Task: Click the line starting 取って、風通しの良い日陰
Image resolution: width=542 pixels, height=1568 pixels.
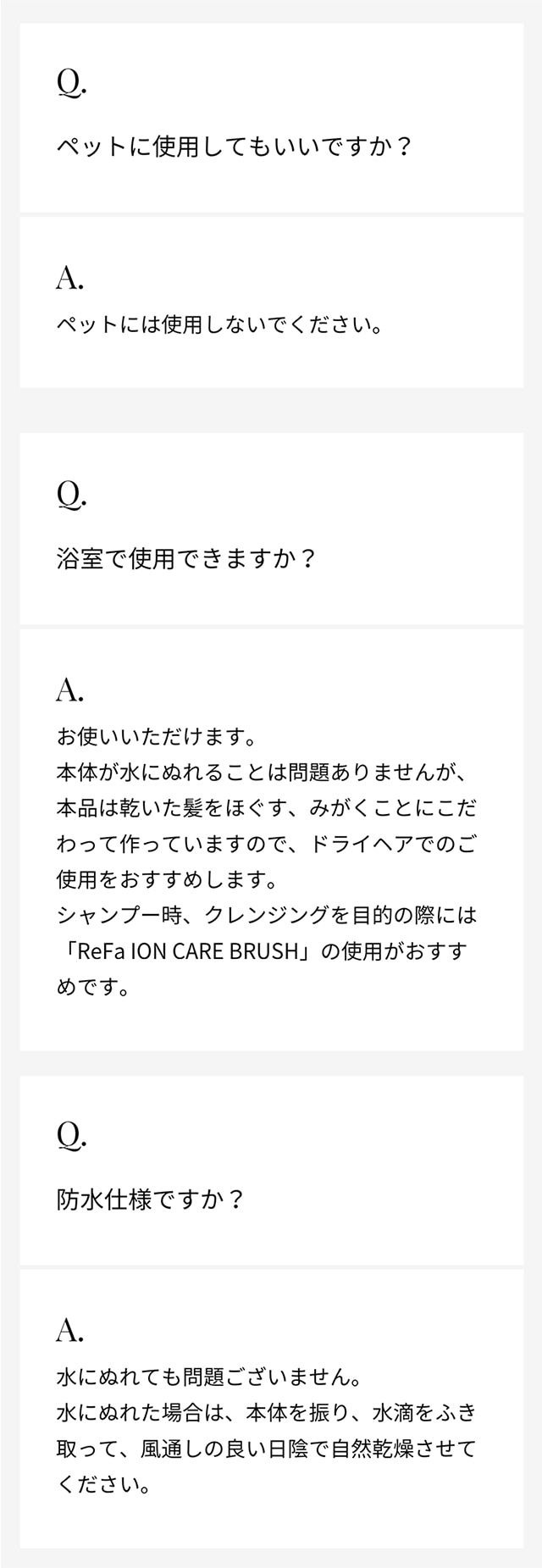Action: point(266,1449)
